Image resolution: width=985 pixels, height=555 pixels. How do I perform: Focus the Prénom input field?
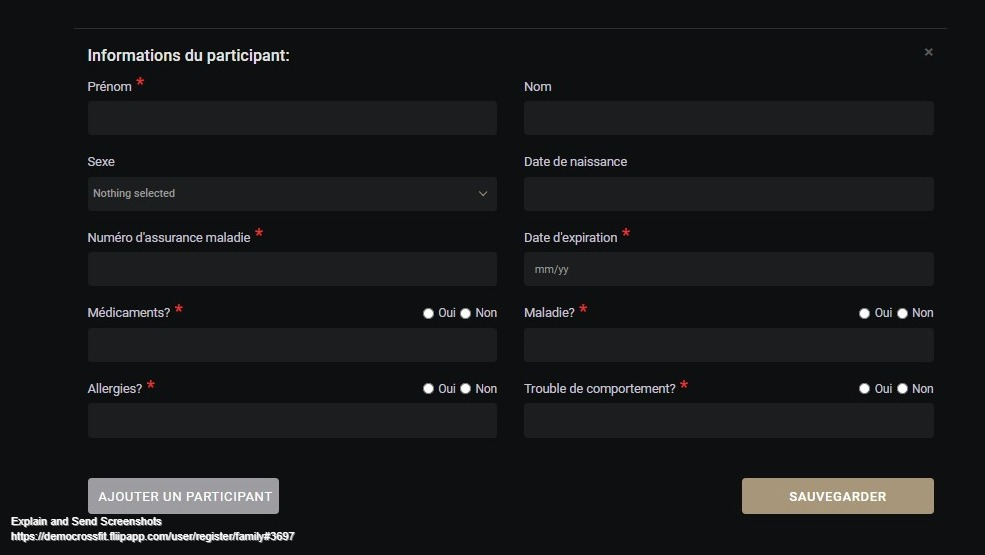point(291,118)
